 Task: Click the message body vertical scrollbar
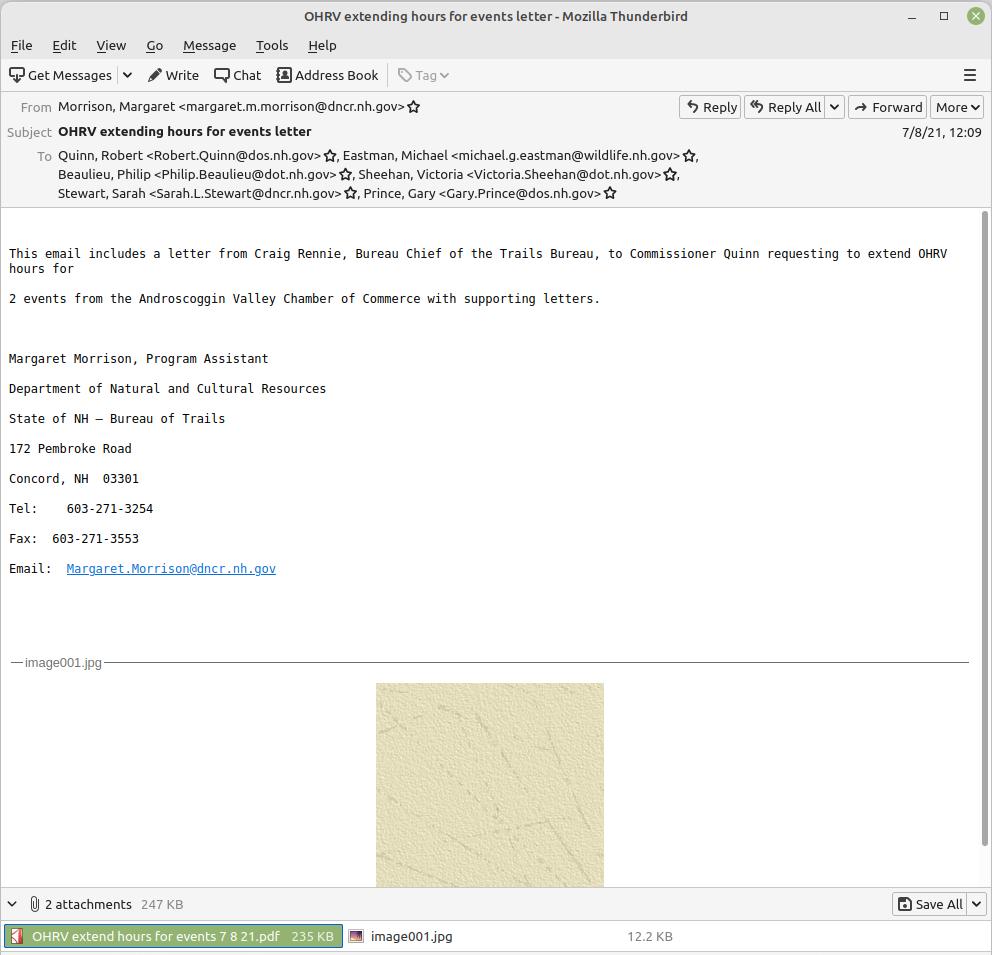point(985,530)
